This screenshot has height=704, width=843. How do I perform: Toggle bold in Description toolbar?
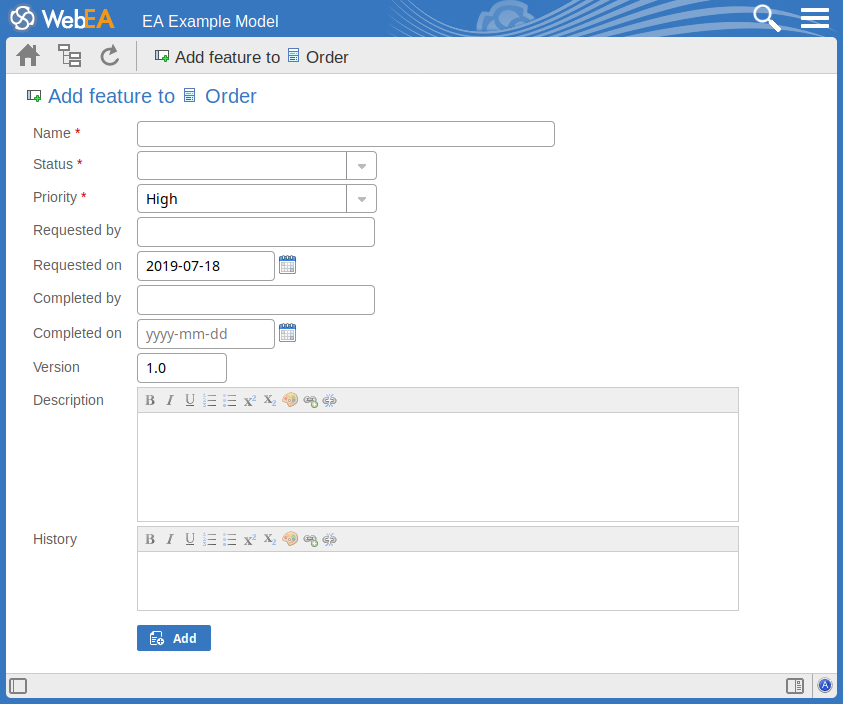150,400
